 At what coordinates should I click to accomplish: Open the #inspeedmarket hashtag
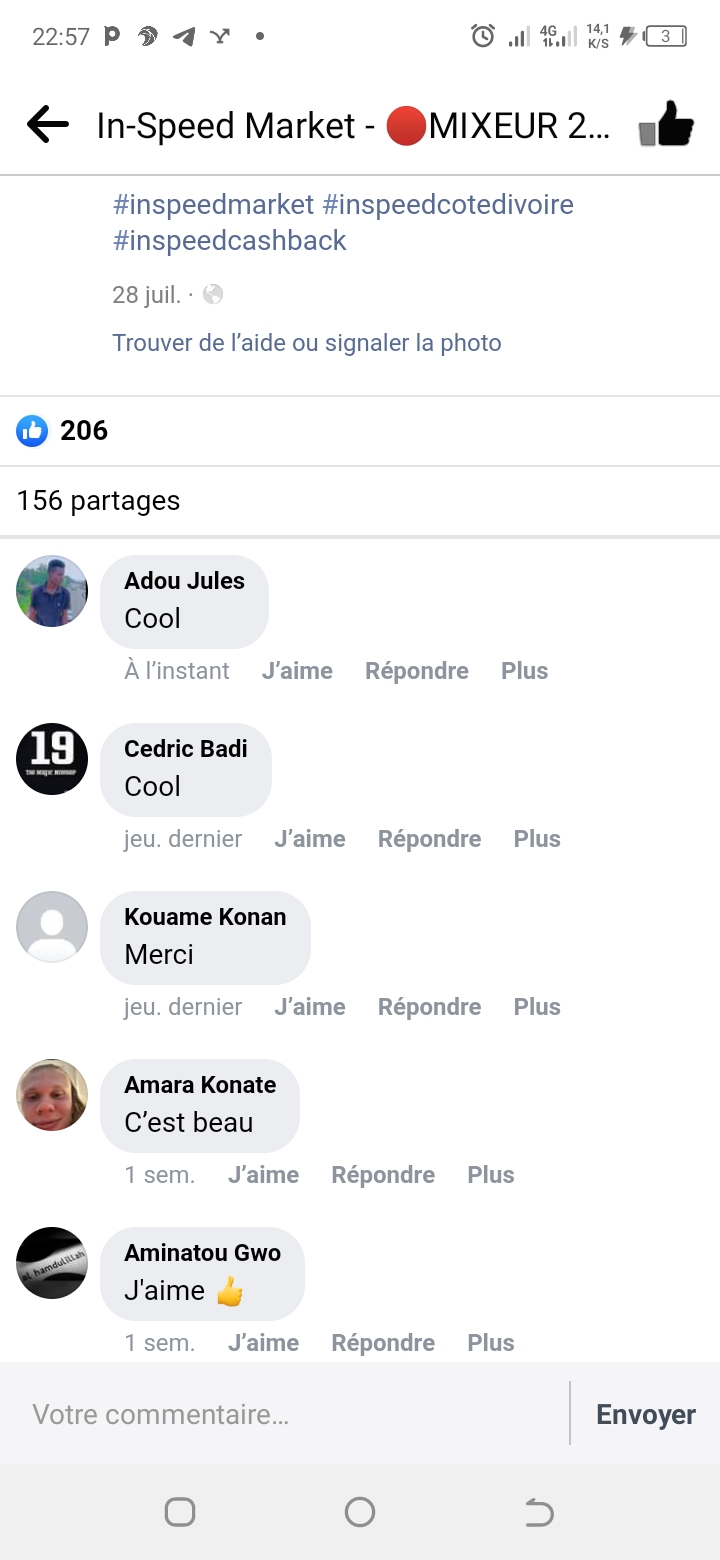pos(214,205)
